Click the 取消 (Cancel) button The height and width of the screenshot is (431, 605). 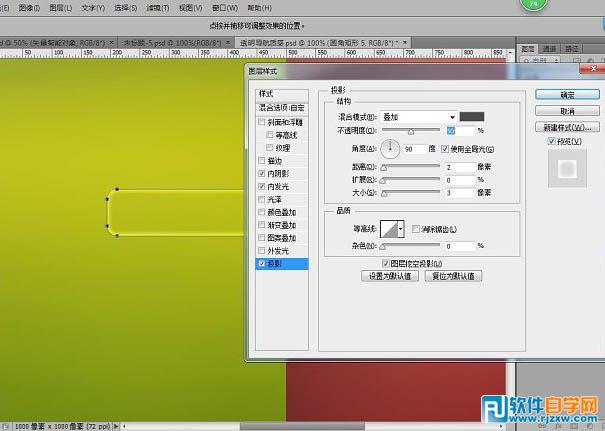pos(566,111)
